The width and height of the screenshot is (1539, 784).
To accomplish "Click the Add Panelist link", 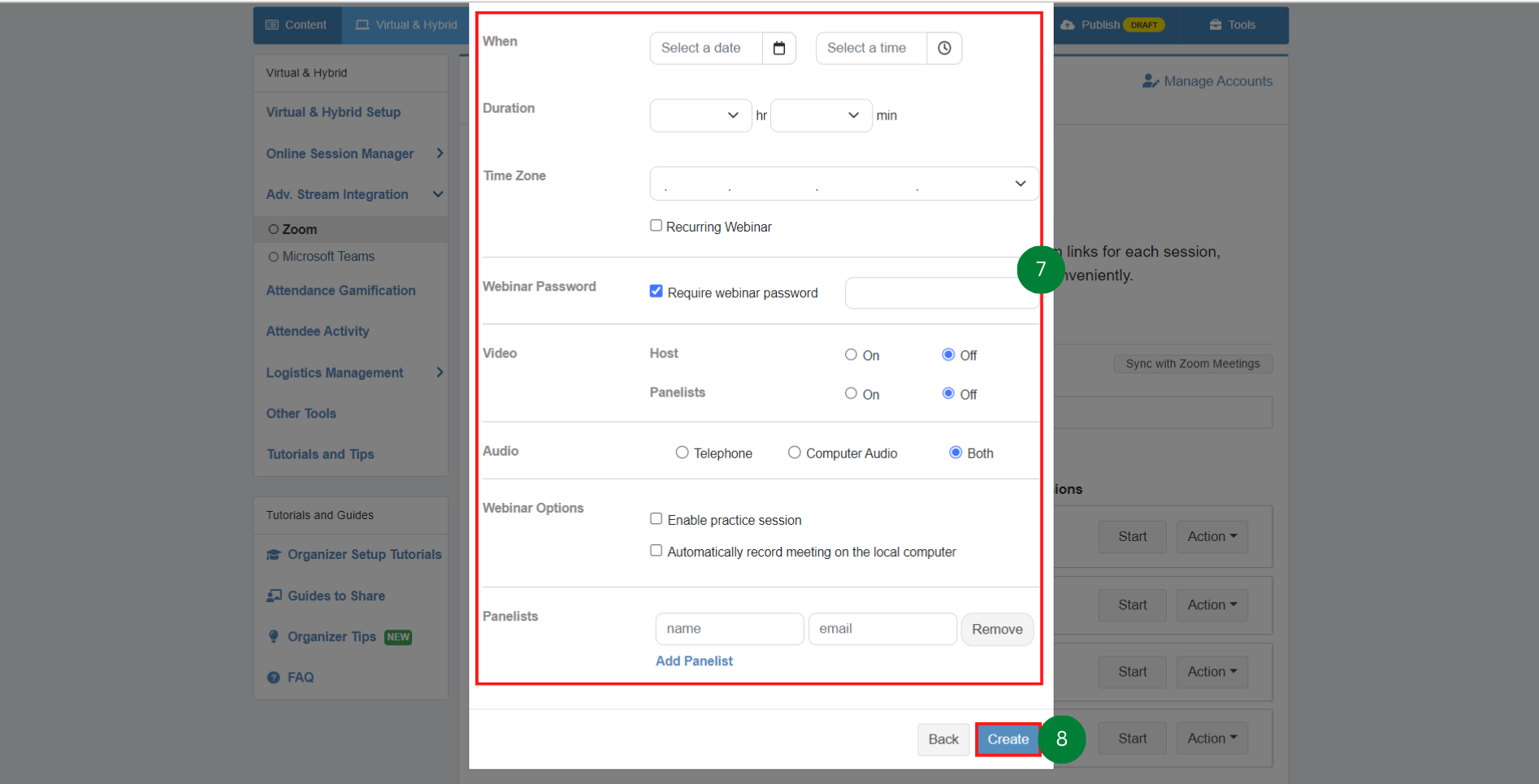I will (x=694, y=661).
